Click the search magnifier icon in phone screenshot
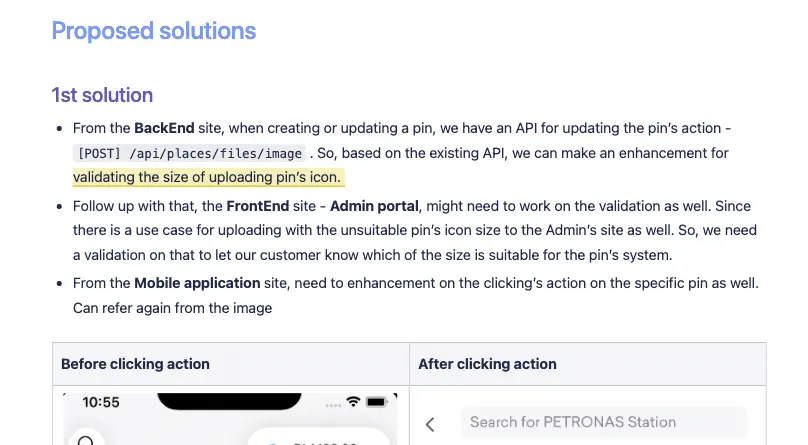The width and height of the screenshot is (808, 445). (x=86, y=440)
